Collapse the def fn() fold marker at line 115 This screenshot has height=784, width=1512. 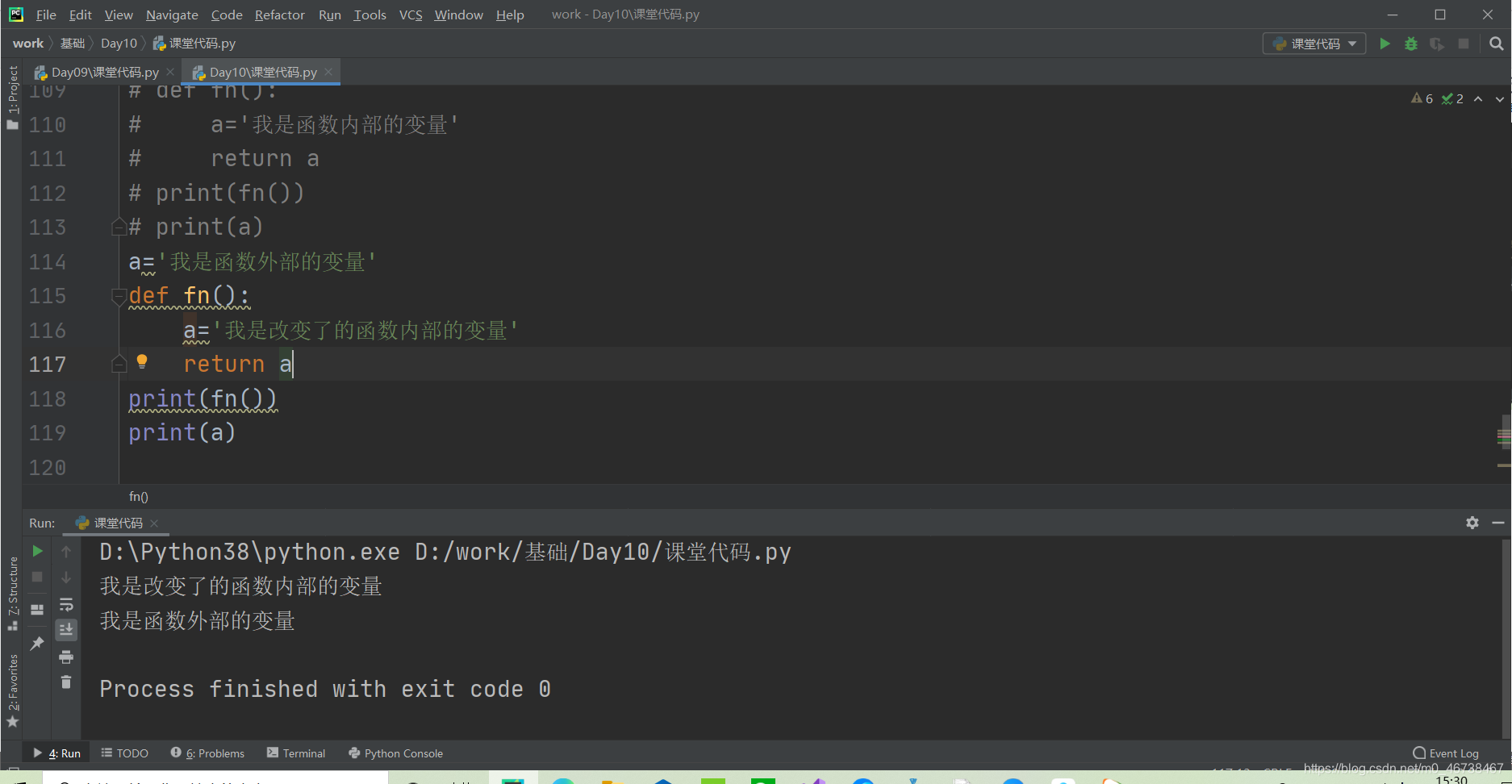(119, 296)
